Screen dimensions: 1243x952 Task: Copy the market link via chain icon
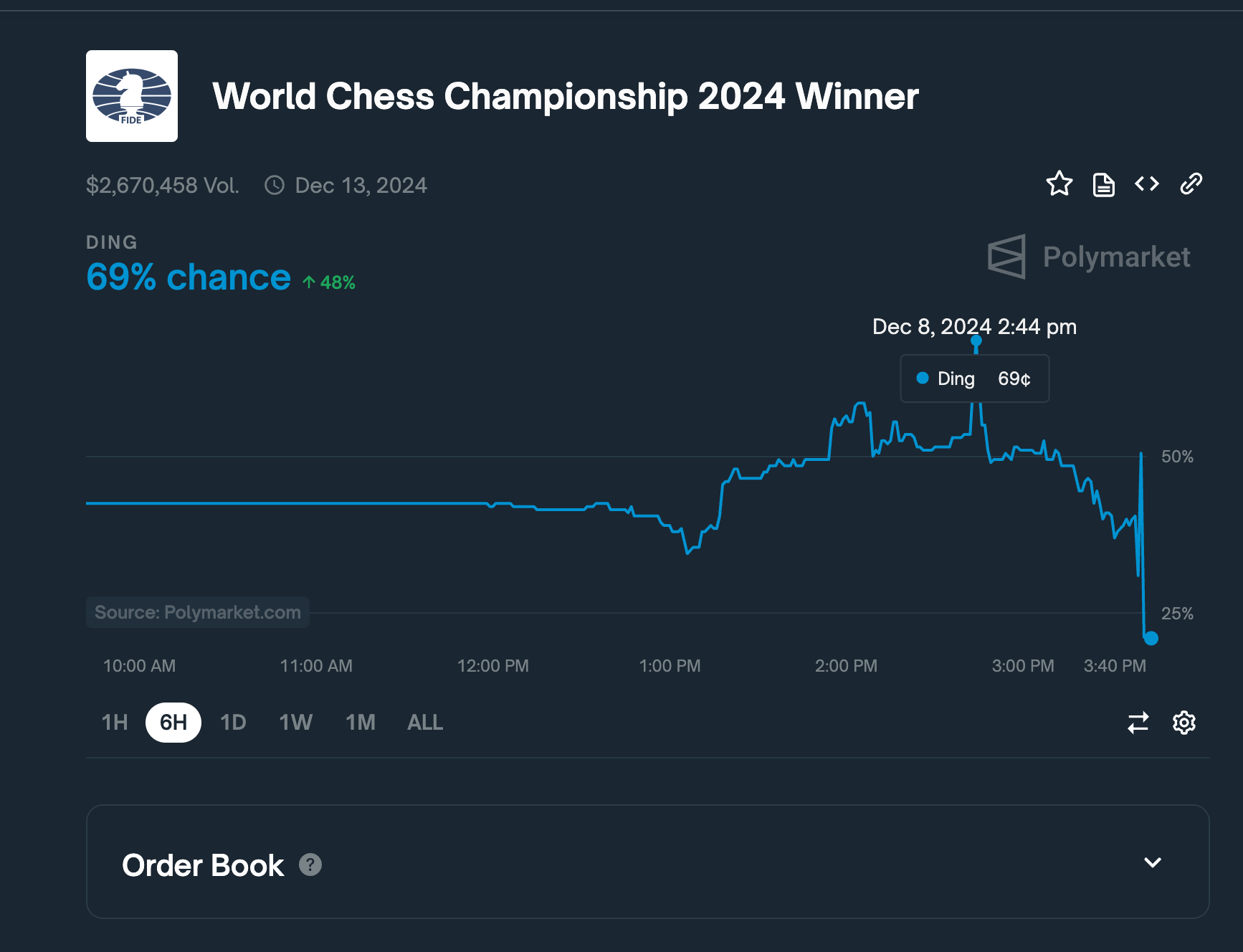[x=1191, y=184]
